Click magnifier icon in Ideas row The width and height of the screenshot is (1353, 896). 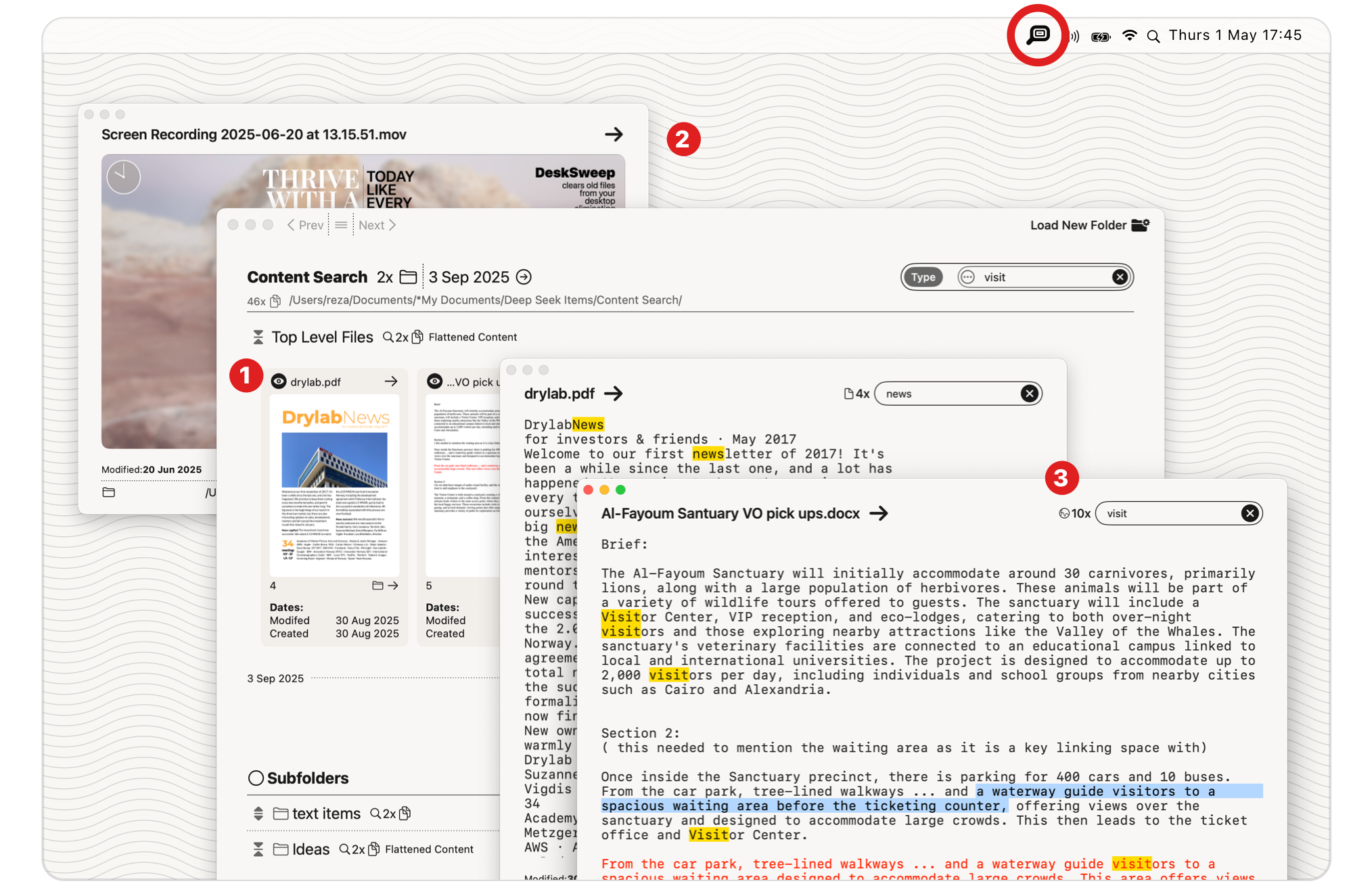click(x=344, y=849)
